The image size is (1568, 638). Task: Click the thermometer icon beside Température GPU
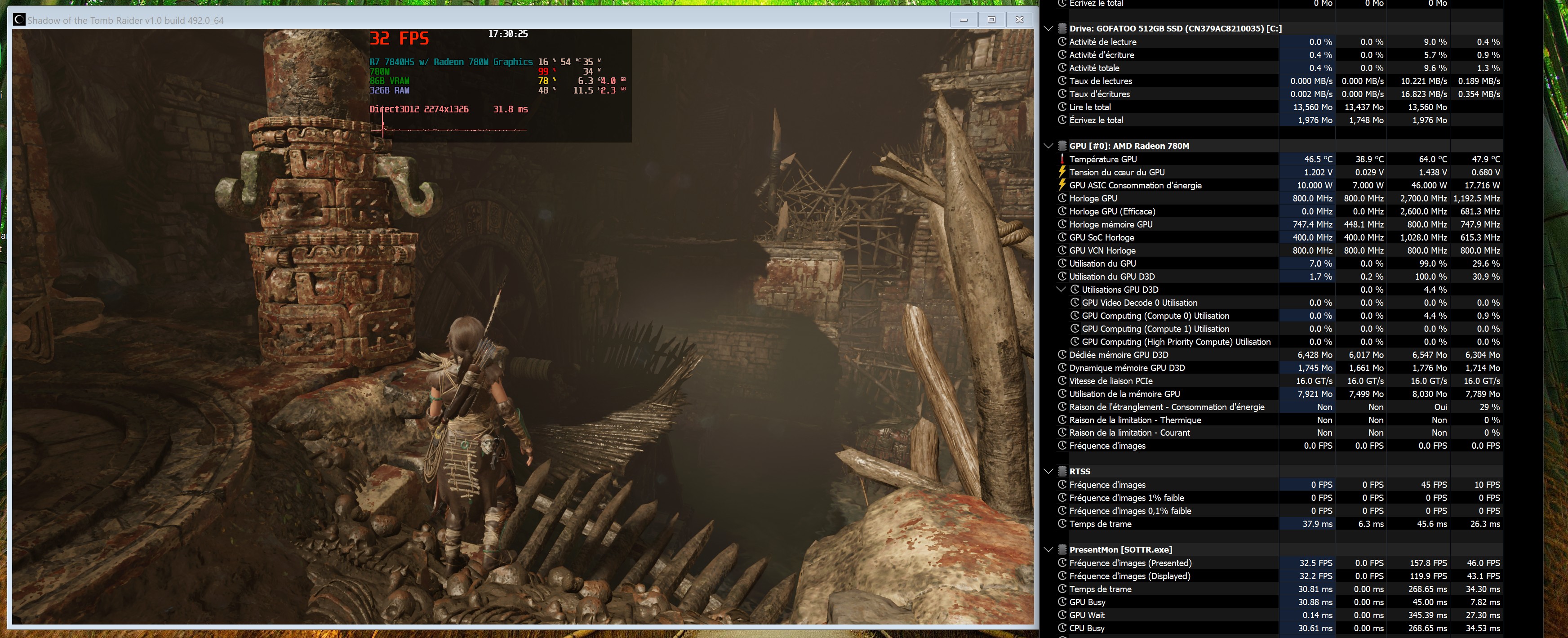[1062, 159]
